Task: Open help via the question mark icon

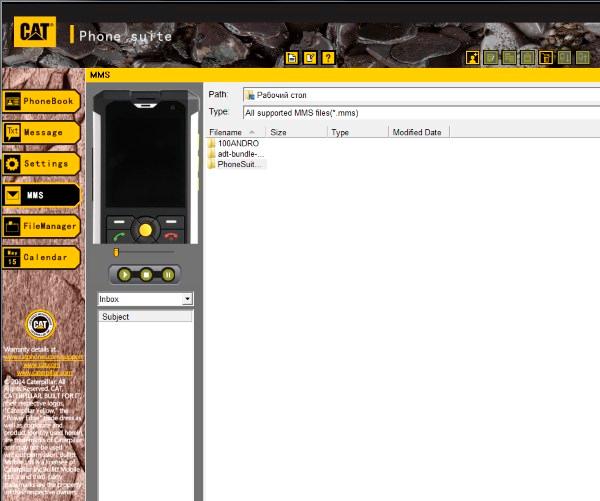Action: click(x=328, y=58)
